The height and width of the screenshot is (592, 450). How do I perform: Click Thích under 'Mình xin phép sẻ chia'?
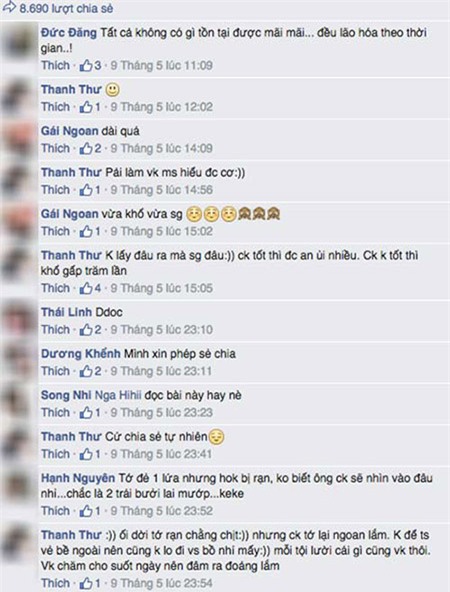(55, 371)
